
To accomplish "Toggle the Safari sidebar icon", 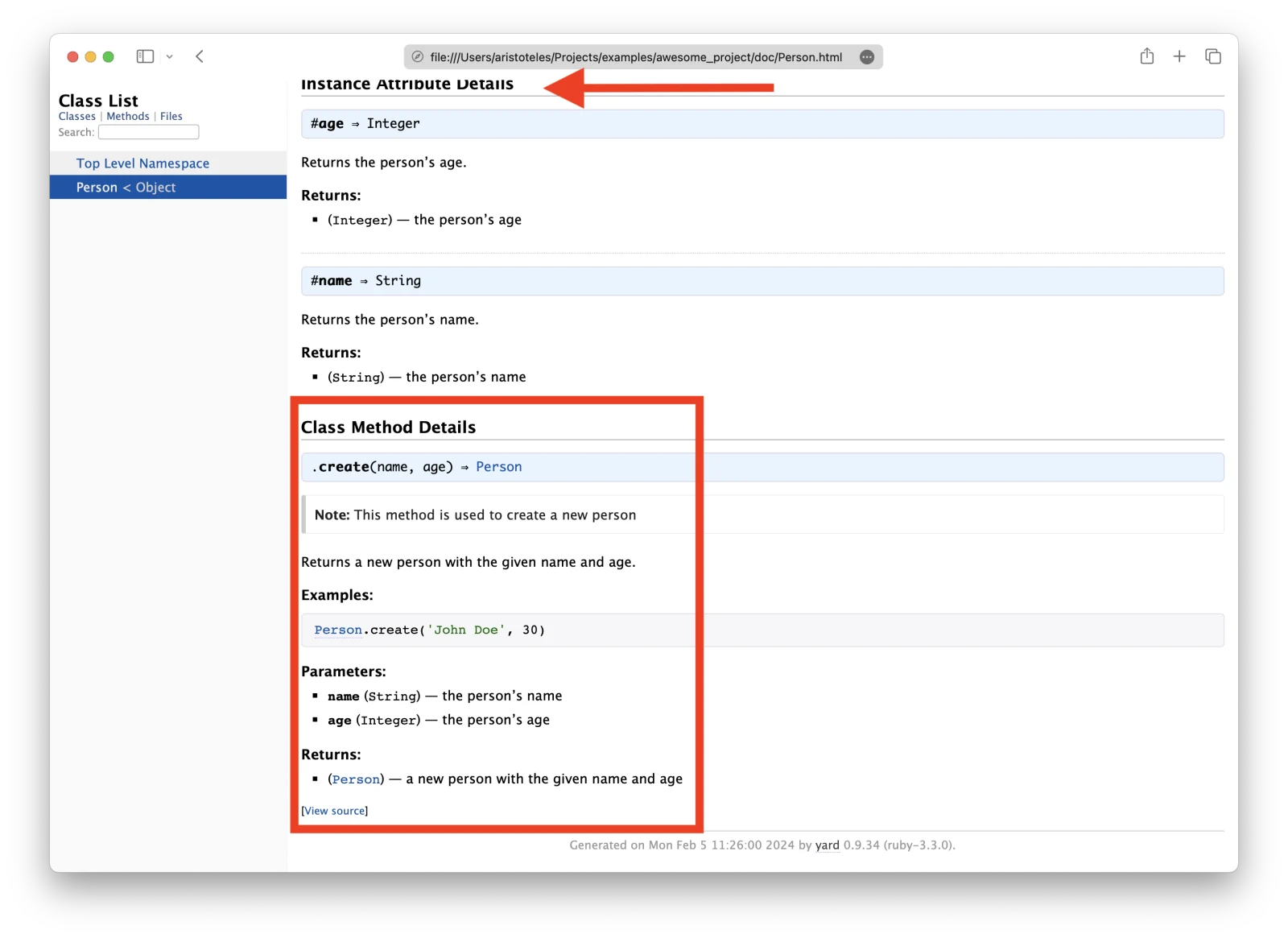I will coord(145,56).
